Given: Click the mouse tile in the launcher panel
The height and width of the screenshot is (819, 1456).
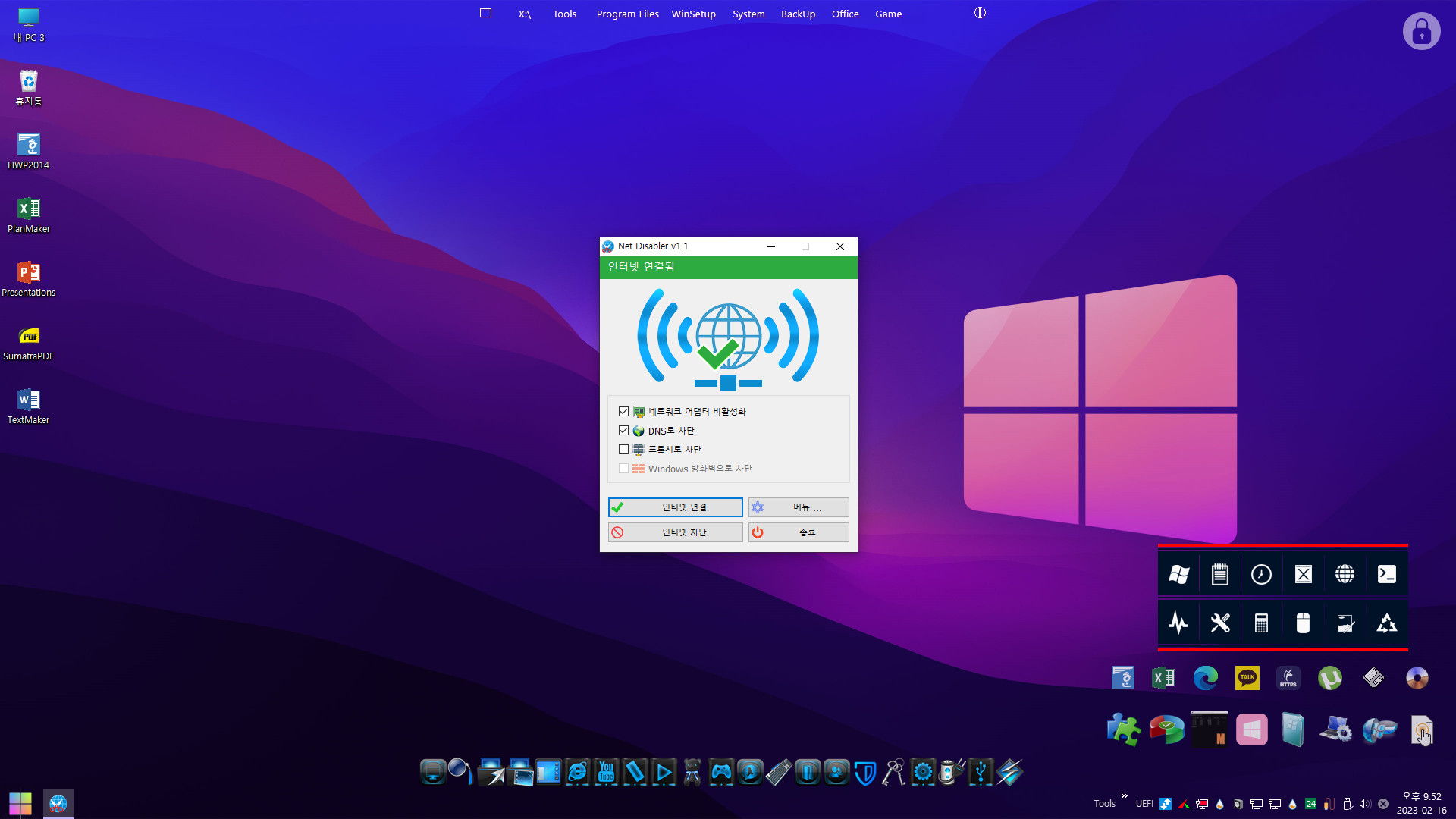Looking at the screenshot, I should [x=1303, y=623].
